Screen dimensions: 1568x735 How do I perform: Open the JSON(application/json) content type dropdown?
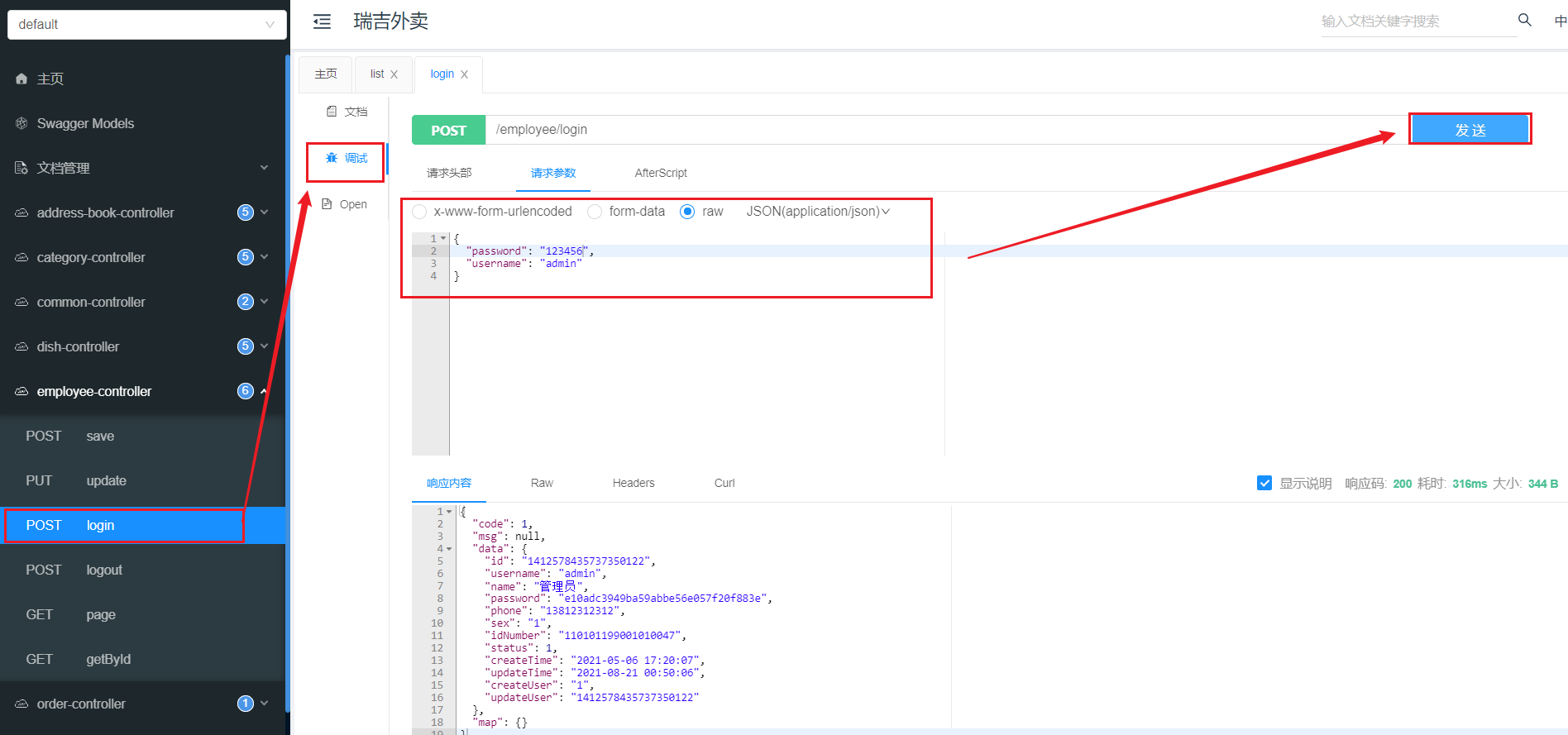click(x=817, y=212)
